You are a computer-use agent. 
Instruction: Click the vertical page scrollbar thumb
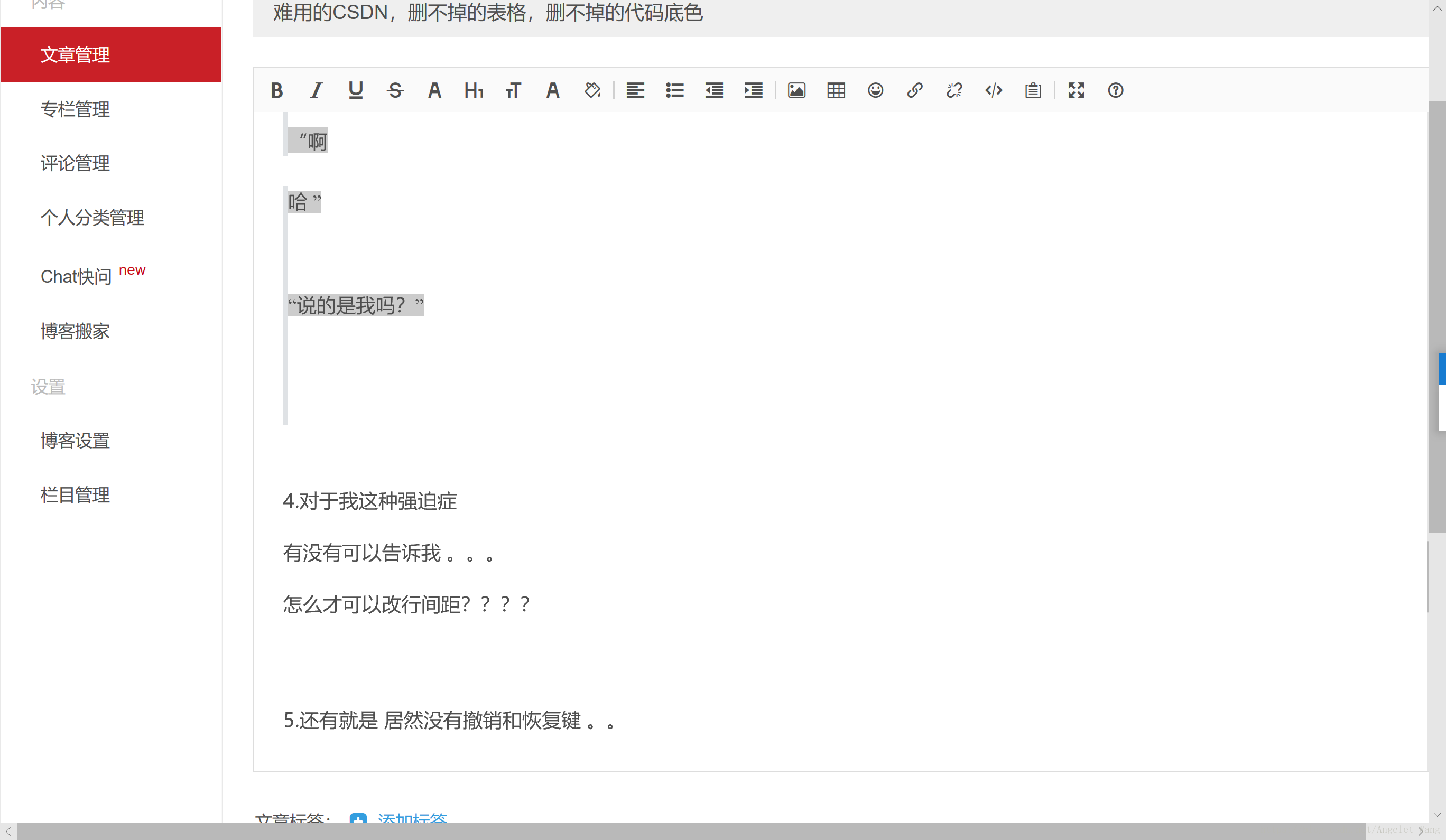pos(1437,317)
